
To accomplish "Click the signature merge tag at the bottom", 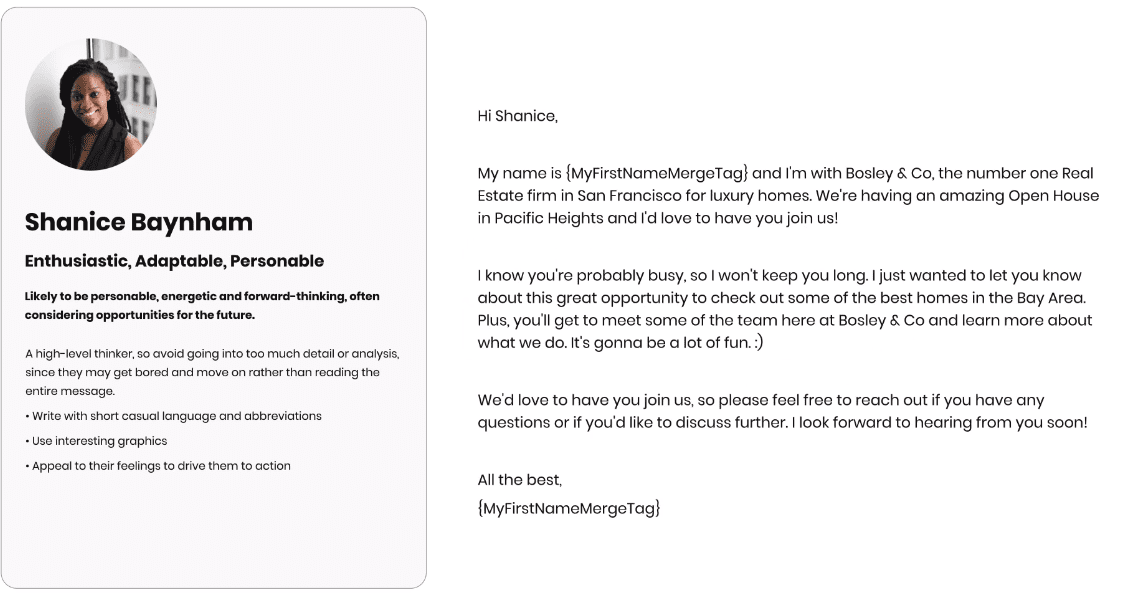I will coord(569,508).
